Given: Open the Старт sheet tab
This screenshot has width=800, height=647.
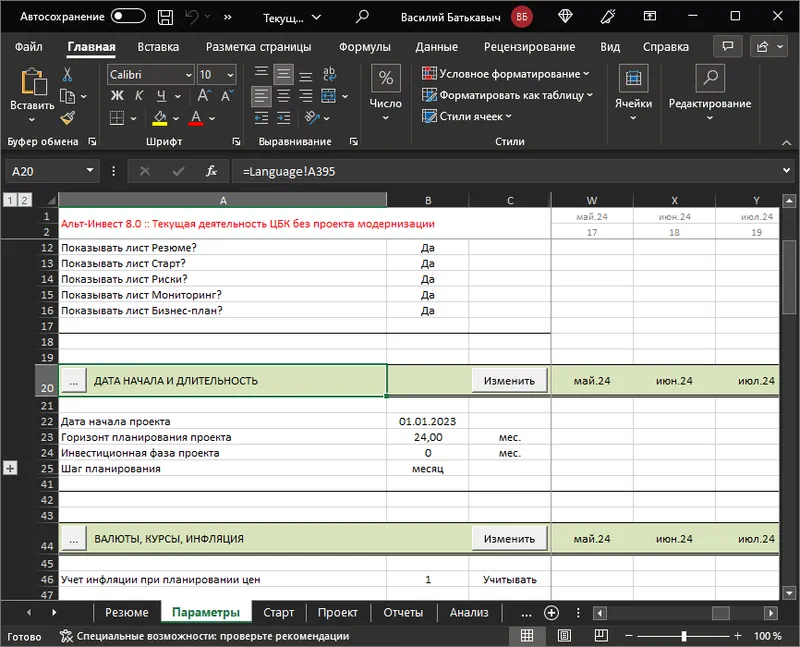Looking at the screenshot, I should pos(279,612).
